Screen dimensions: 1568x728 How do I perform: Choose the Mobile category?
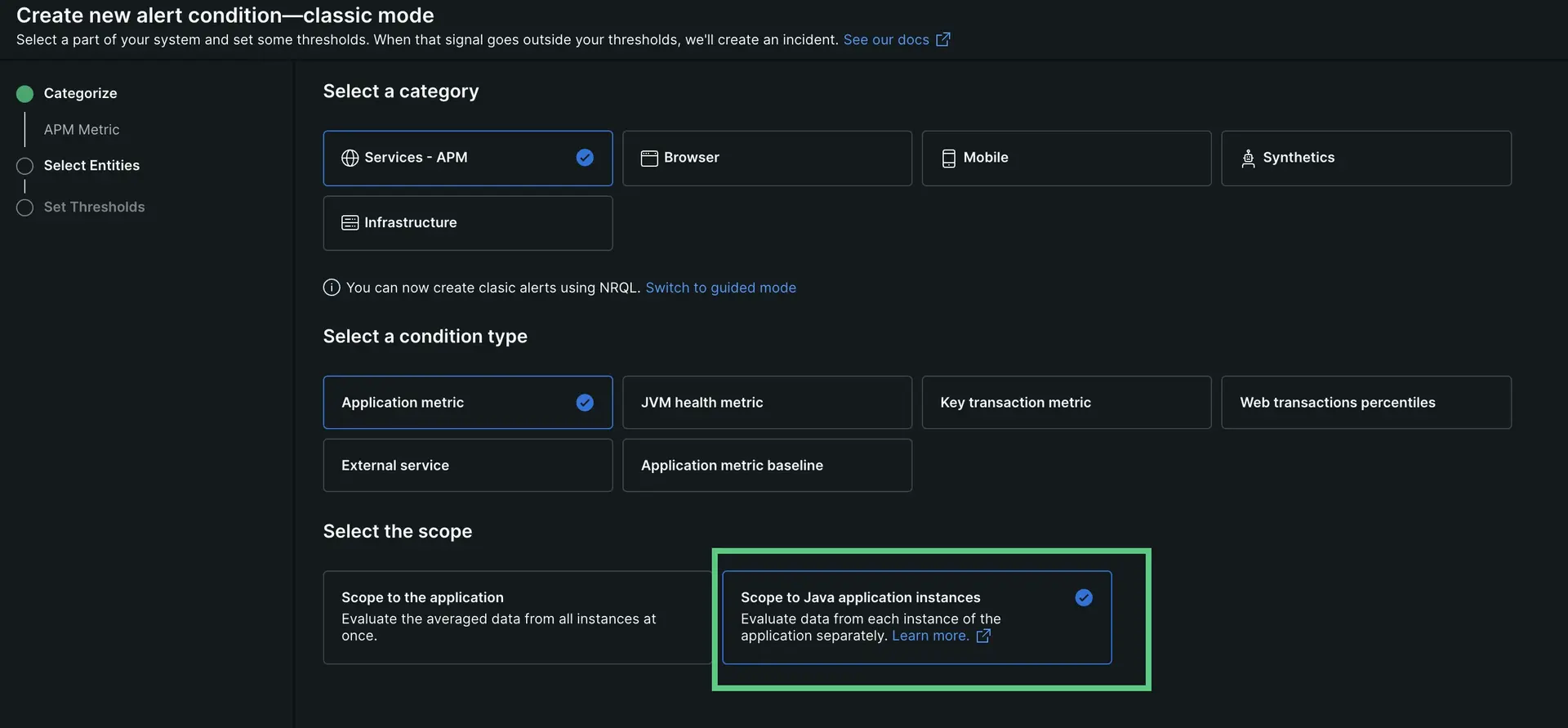pos(1067,158)
